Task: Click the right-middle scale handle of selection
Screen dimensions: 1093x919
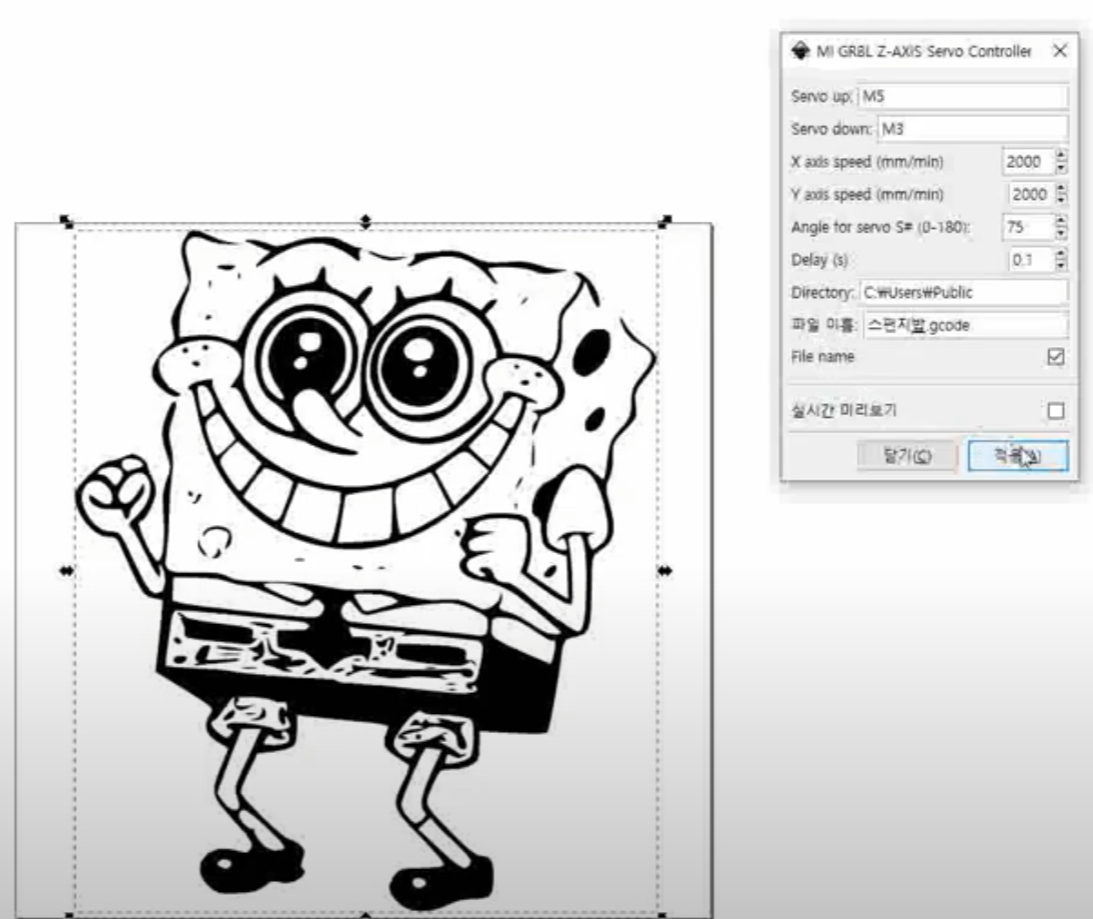Action: (665, 571)
